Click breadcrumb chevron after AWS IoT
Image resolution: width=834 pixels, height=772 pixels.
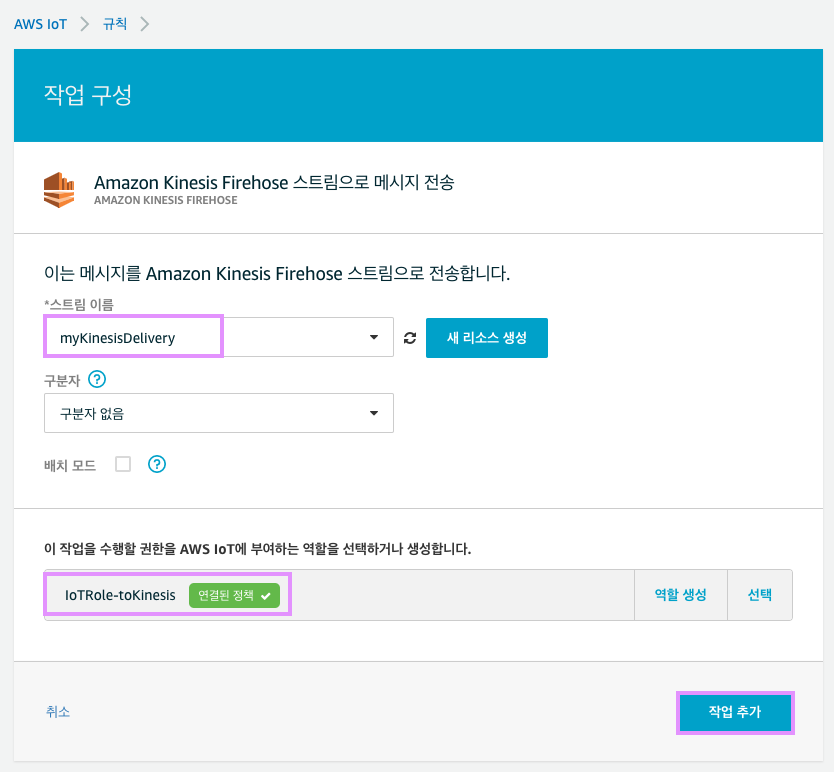coord(85,24)
